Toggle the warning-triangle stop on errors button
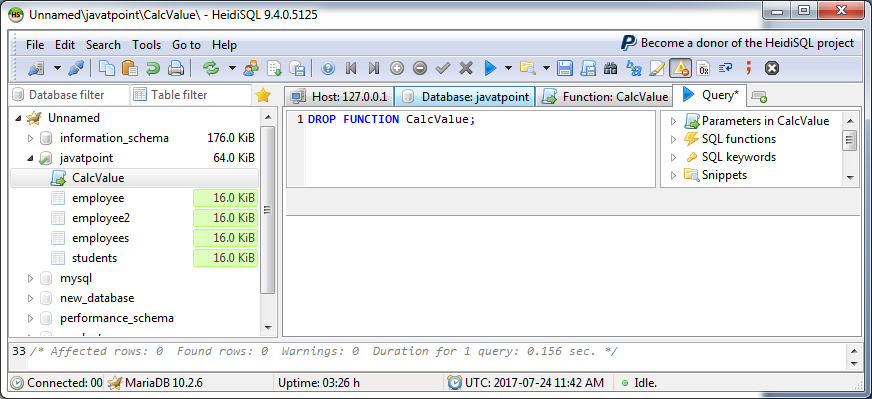The image size is (872, 399). (x=680, y=68)
